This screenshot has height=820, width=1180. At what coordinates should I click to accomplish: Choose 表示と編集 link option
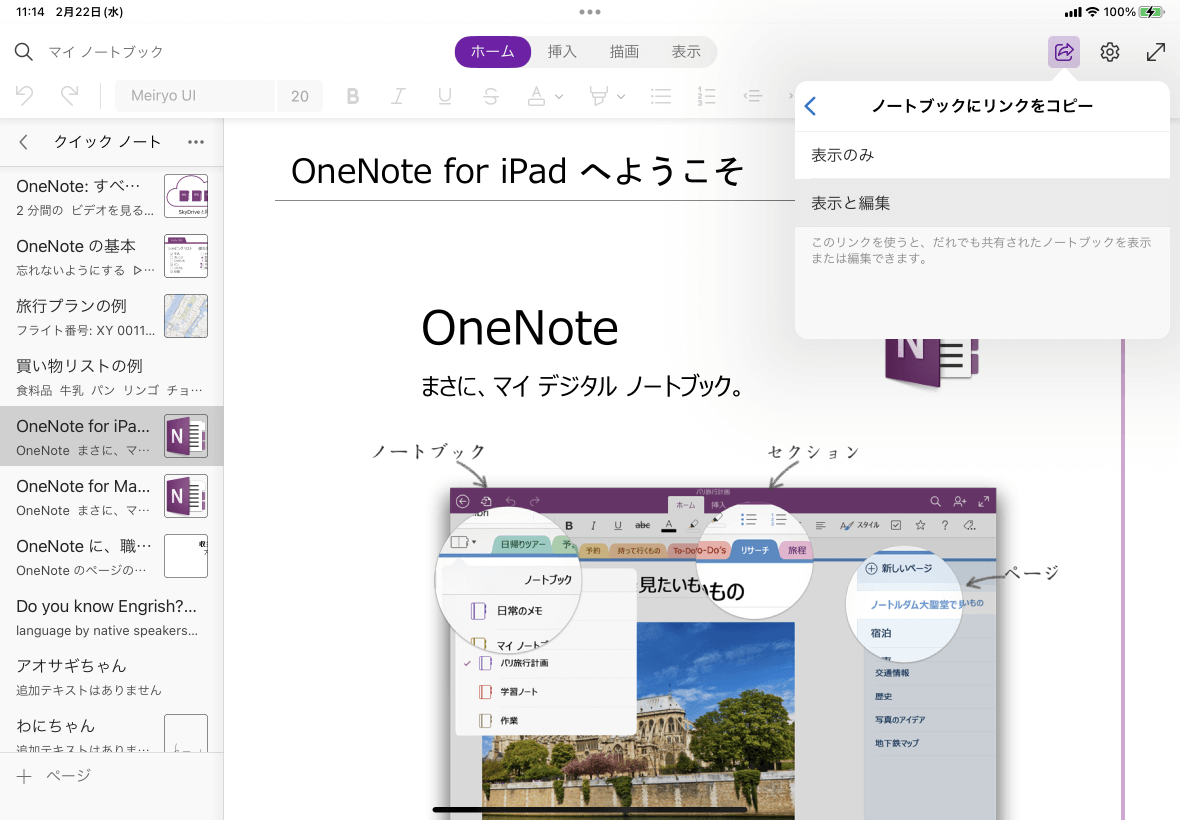[x=982, y=203]
